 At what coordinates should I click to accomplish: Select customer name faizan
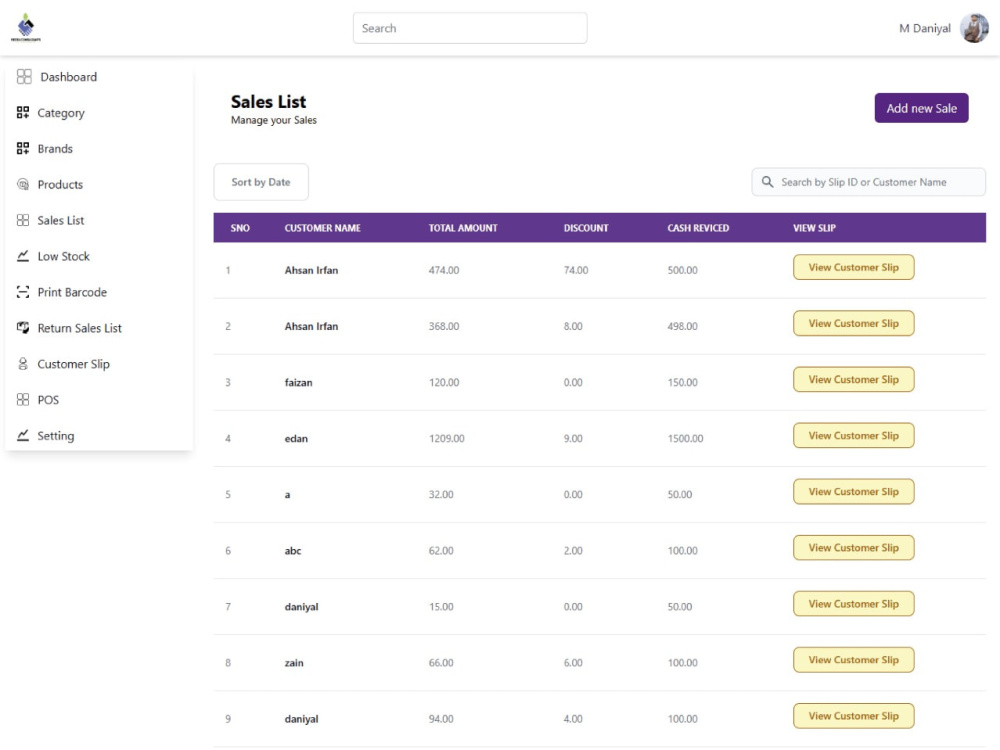(298, 383)
